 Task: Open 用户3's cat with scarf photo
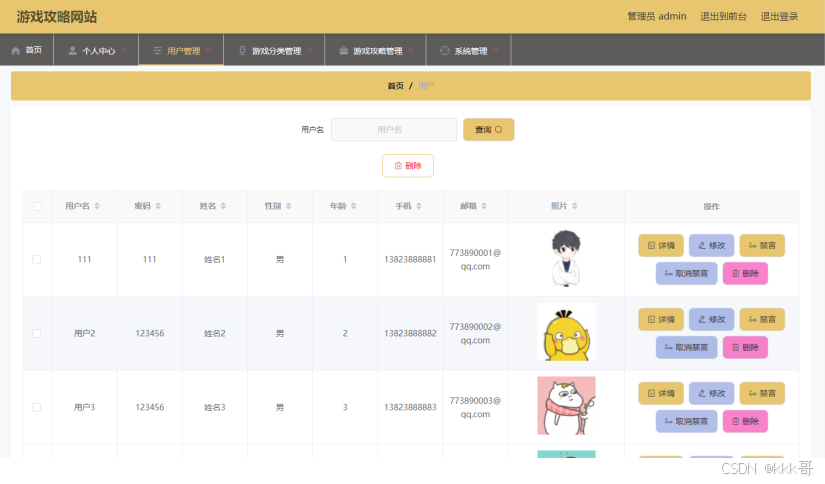566,406
